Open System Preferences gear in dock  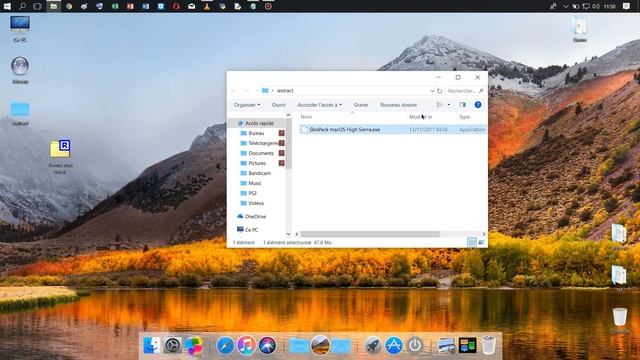(x=173, y=345)
